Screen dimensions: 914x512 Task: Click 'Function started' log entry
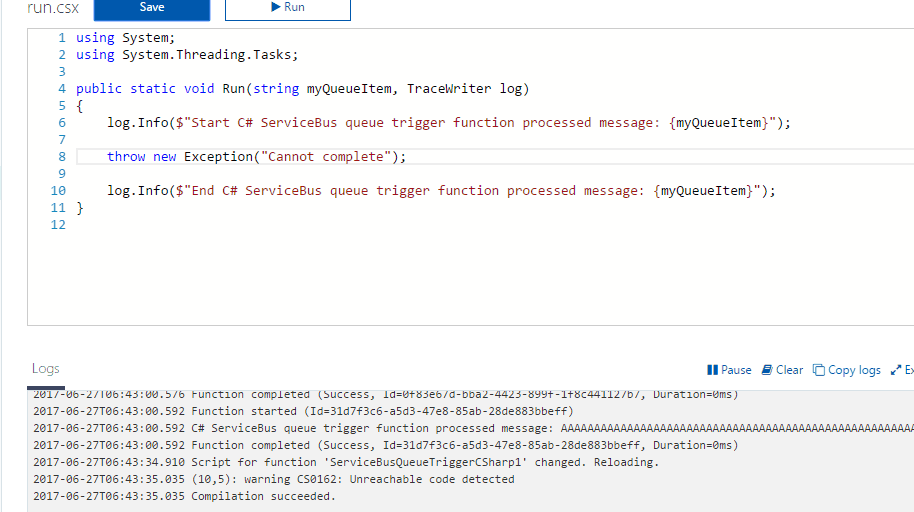tap(304, 412)
